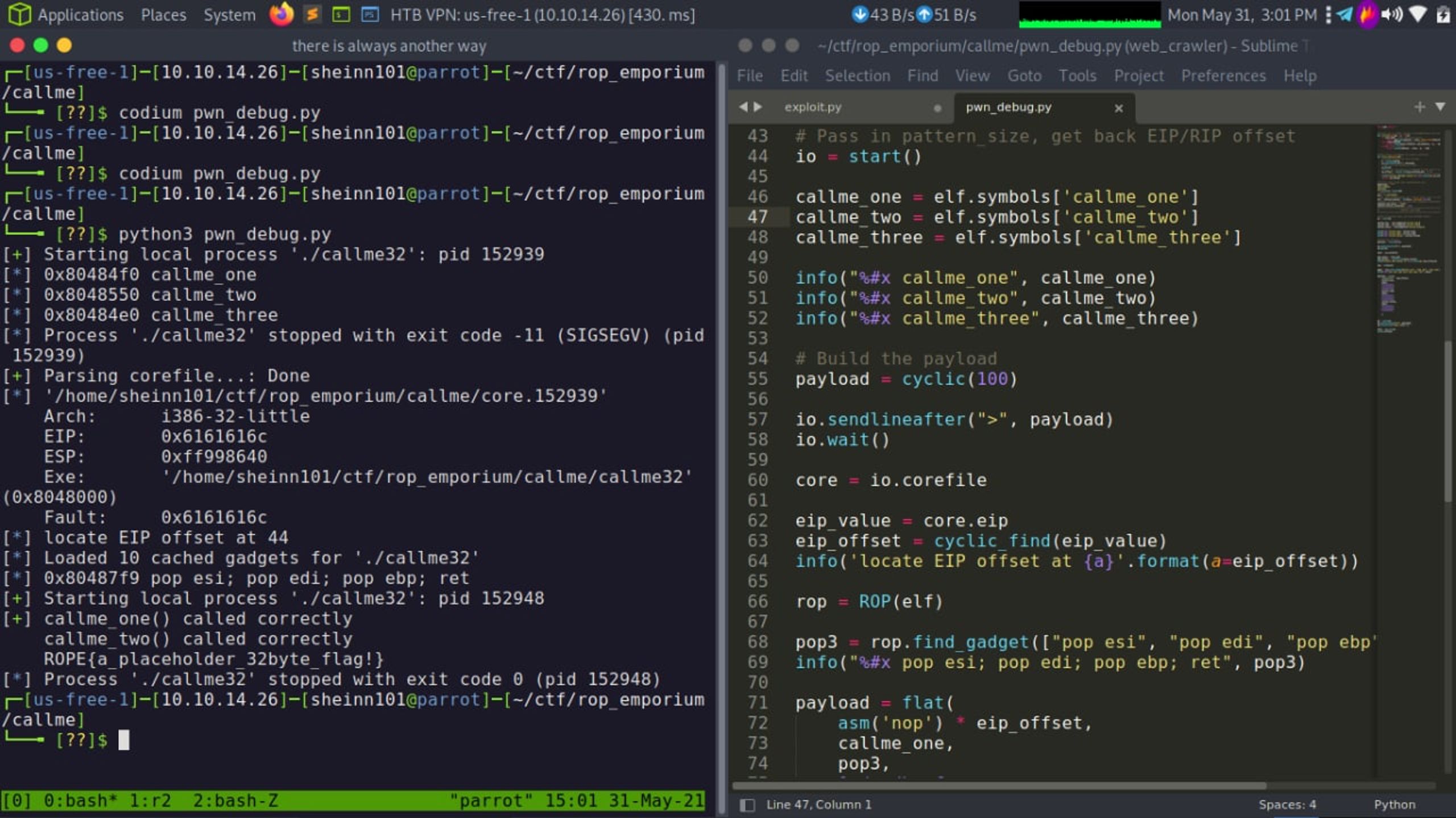Image resolution: width=1456 pixels, height=818 pixels.
Task: Go to previous tab with left arrow
Action: point(743,107)
